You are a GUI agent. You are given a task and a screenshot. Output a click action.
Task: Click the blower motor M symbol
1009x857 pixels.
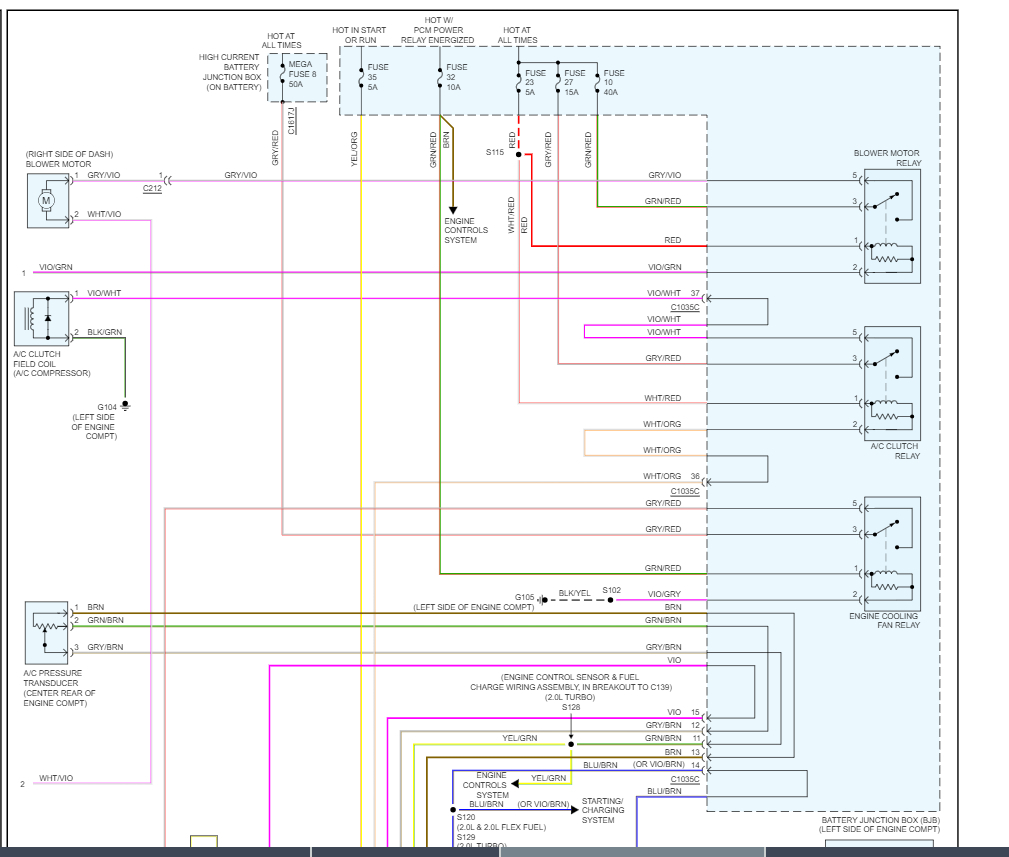click(x=48, y=200)
